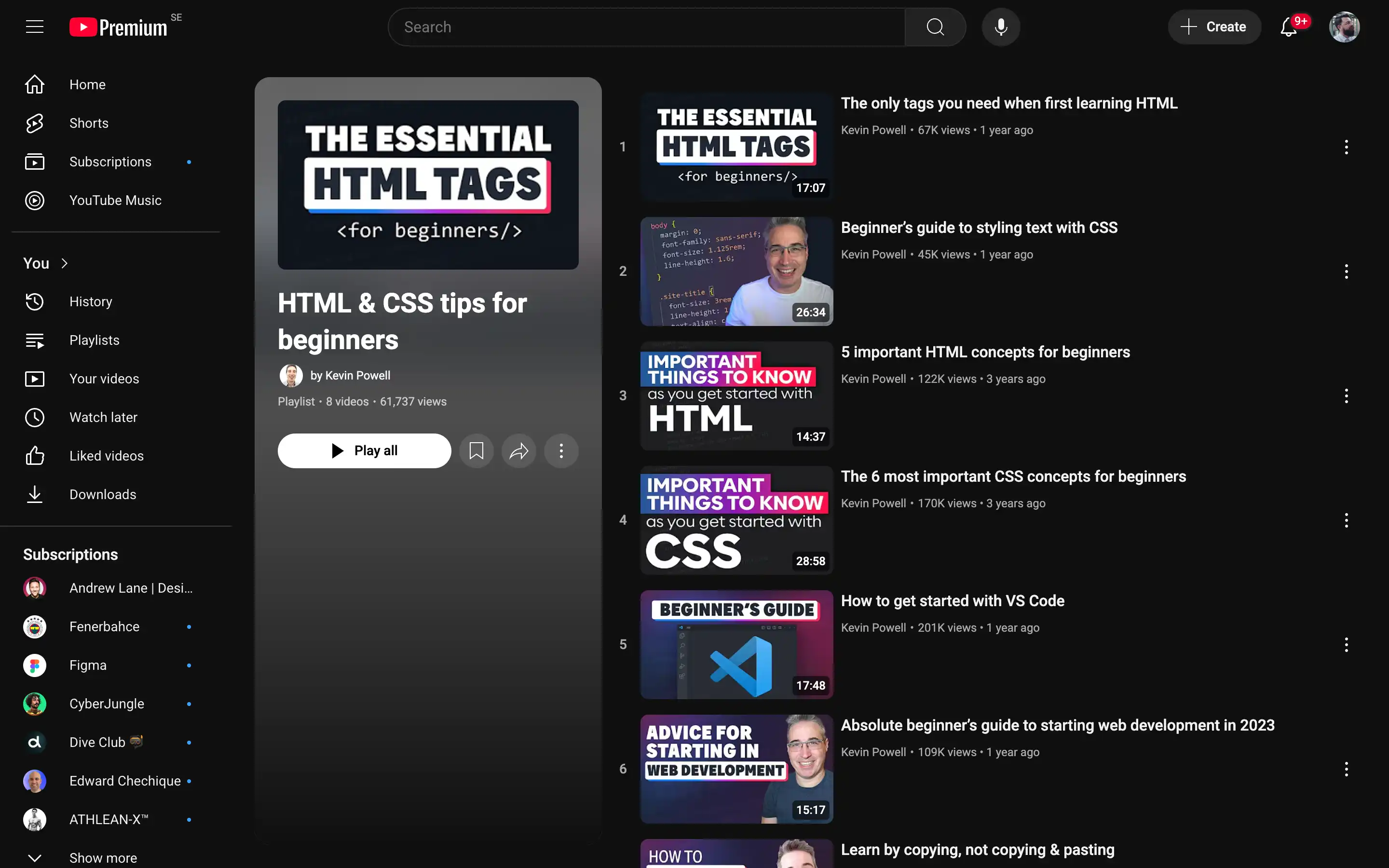Share the playlist with arrow icon
The height and width of the screenshot is (868, 1389).
tap(518, 451)
